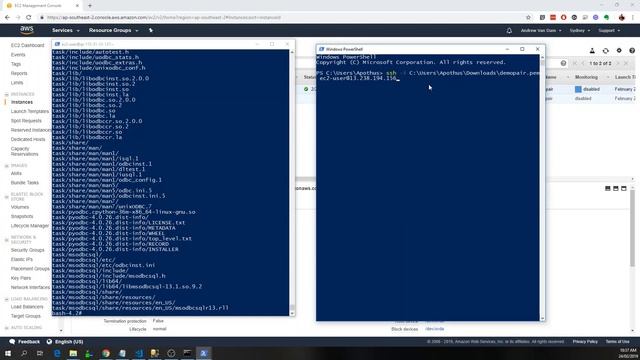Select the last detail pane layout icon
The width and height of the screenshot is (640, 360).
coord(623,188)
